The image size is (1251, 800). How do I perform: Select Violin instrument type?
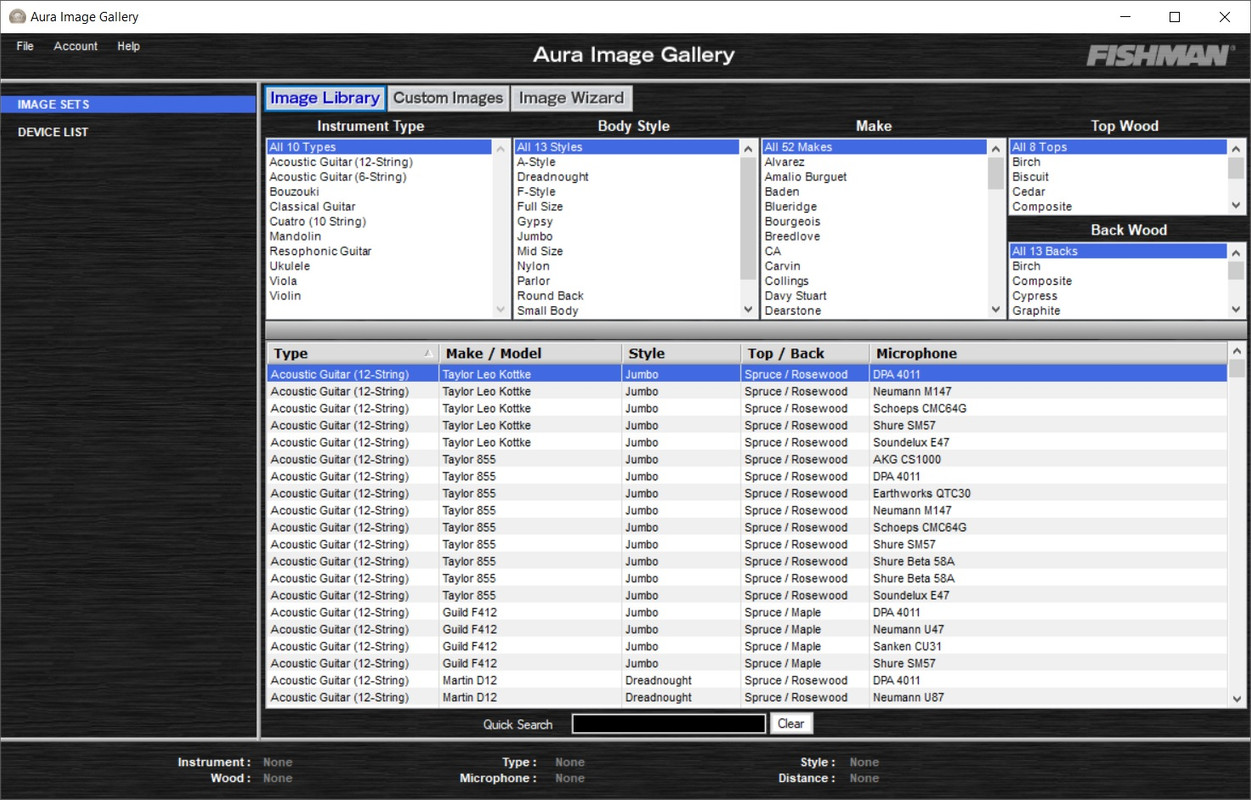(379, 296)
